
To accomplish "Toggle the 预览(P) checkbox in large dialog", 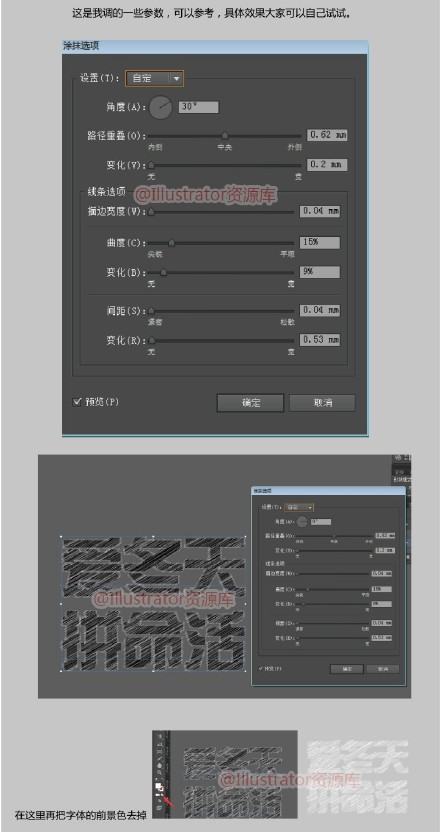I will tap(76, 402).
